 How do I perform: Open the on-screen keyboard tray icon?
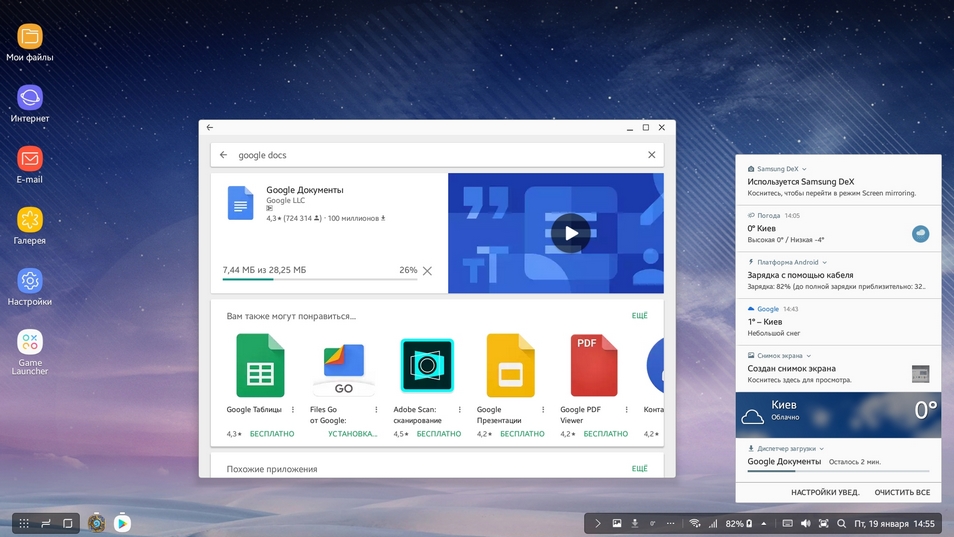[787, 524]
